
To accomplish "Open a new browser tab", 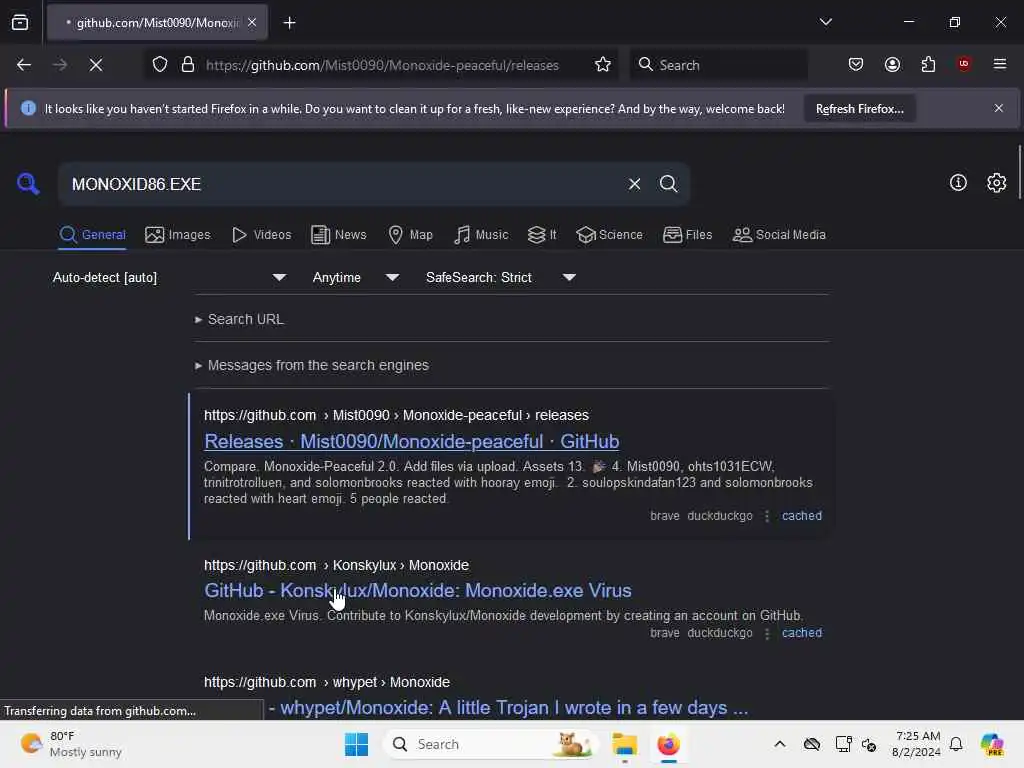I will pyautogui.click(x=289, y=23).
